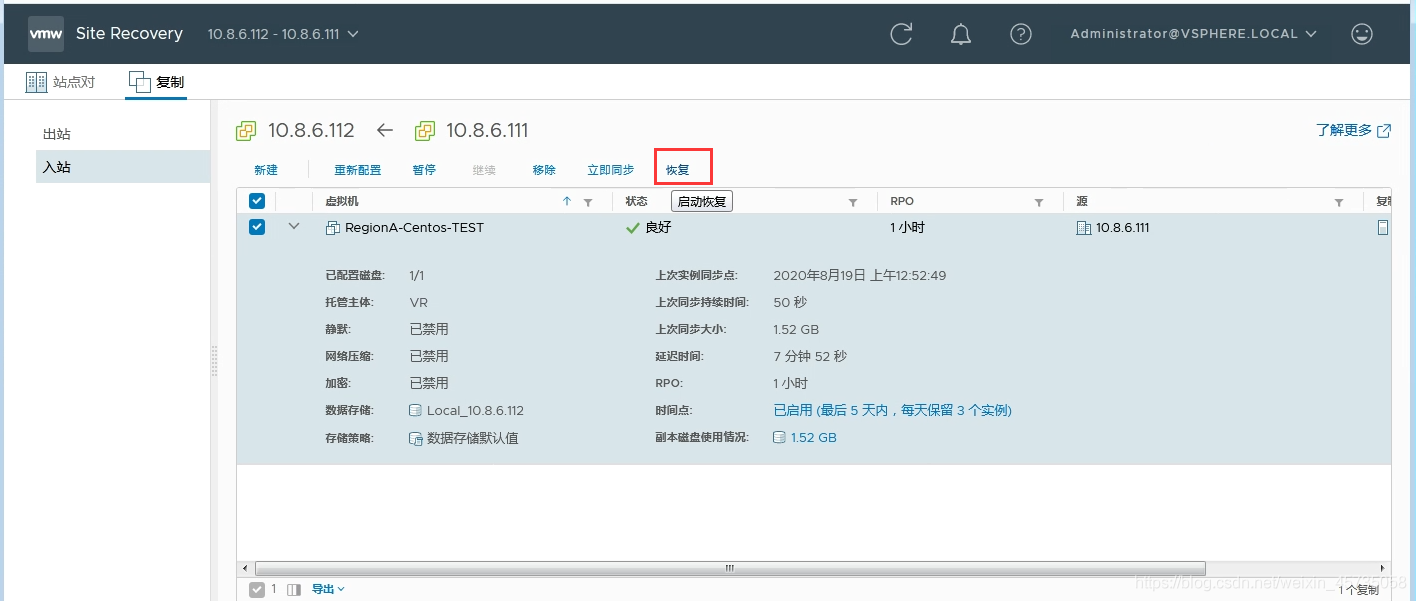Click the 暂停 button
Image resolution: width=1416 pixels, height=601 pixels.
point(424,170)
